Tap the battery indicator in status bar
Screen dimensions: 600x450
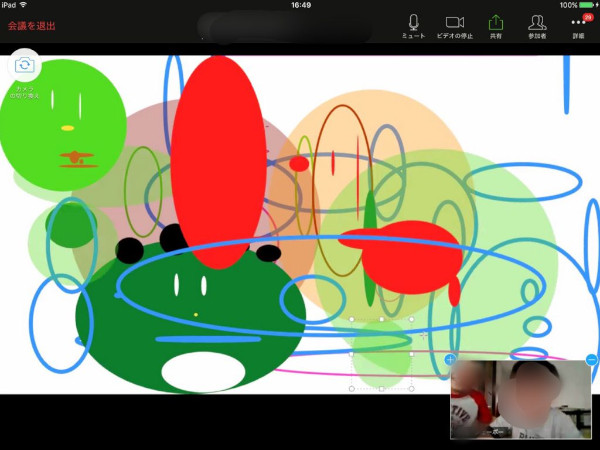pyautogui.click(x=585, y=5)
